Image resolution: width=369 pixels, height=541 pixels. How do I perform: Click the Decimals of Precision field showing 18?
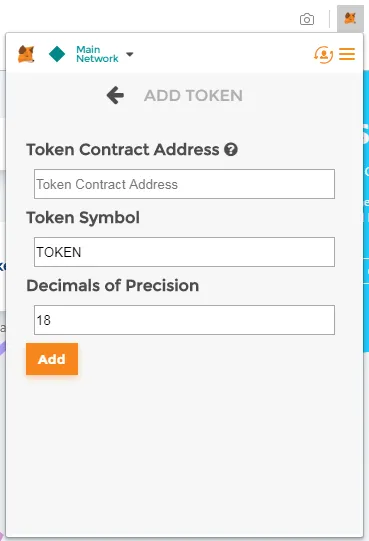(184, 320)
